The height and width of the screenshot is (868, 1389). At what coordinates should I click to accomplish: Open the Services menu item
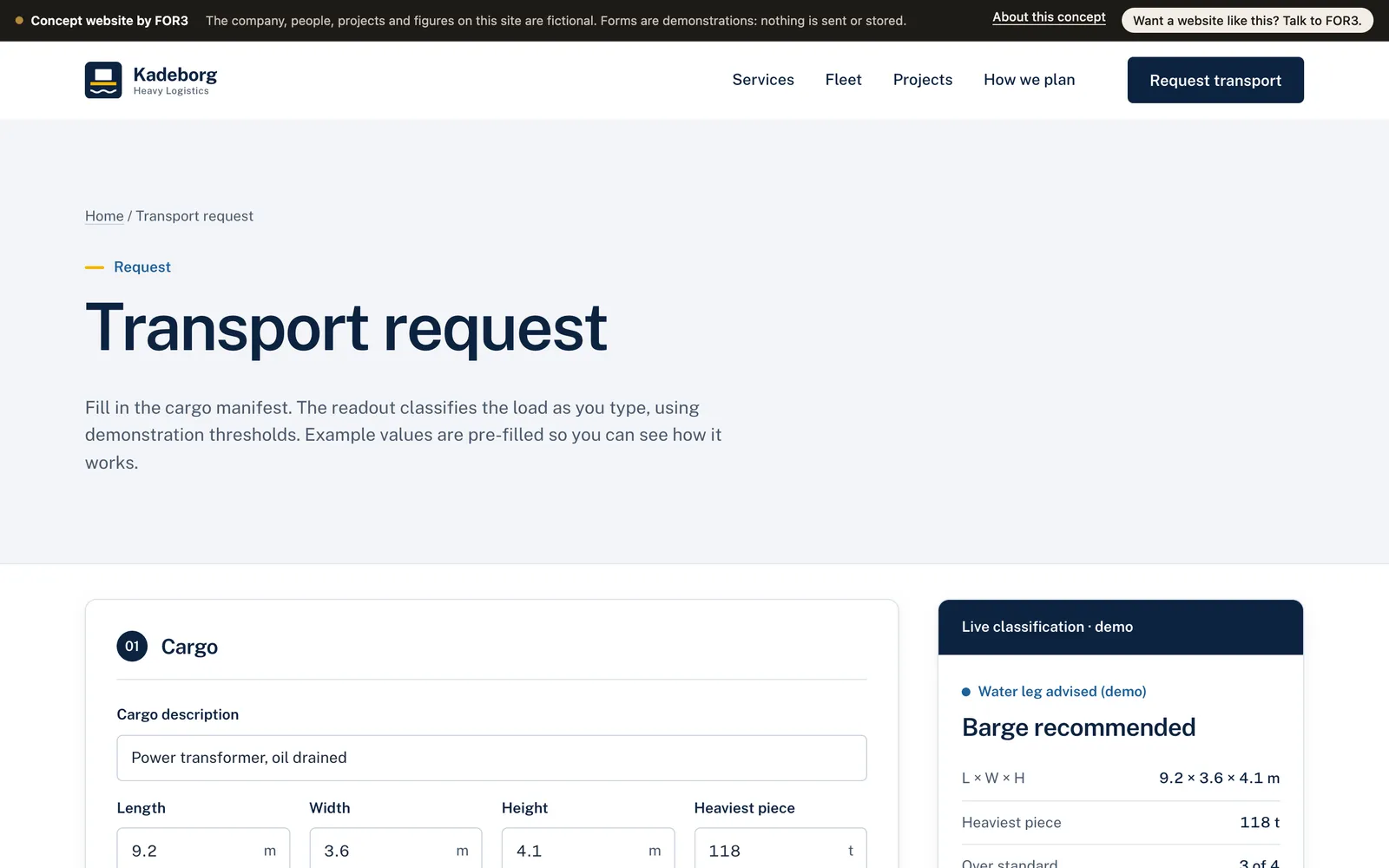(763, 80)
